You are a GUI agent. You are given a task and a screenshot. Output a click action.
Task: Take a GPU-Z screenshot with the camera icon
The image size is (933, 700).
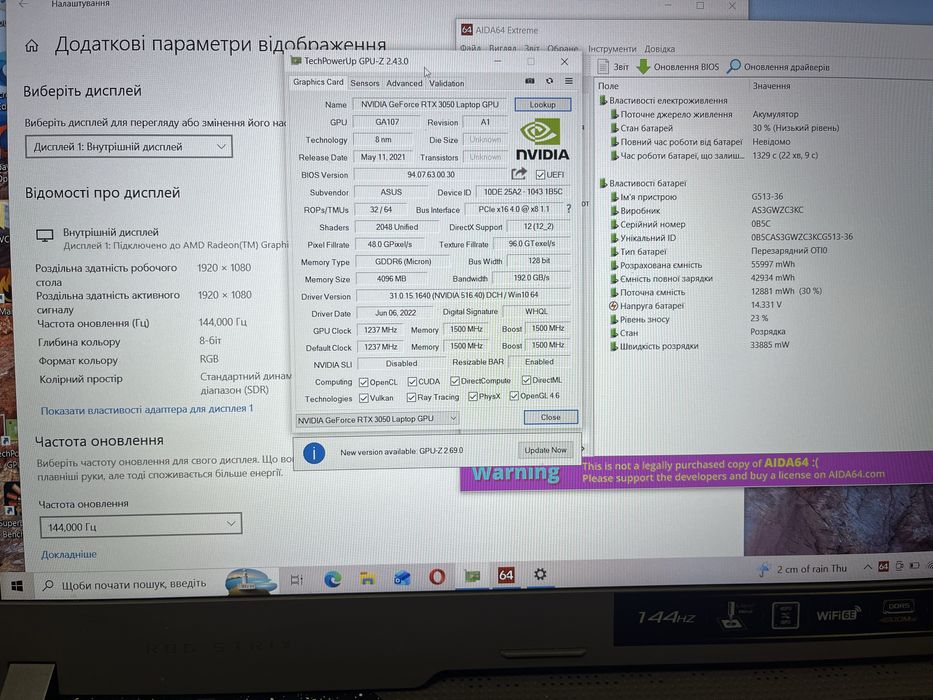point(530,81)
